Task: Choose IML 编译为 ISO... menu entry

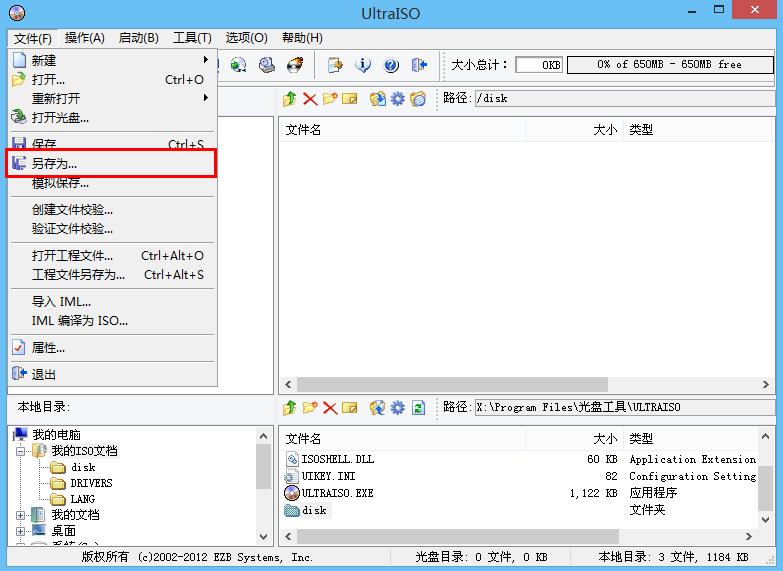Action: pos(112,321)
